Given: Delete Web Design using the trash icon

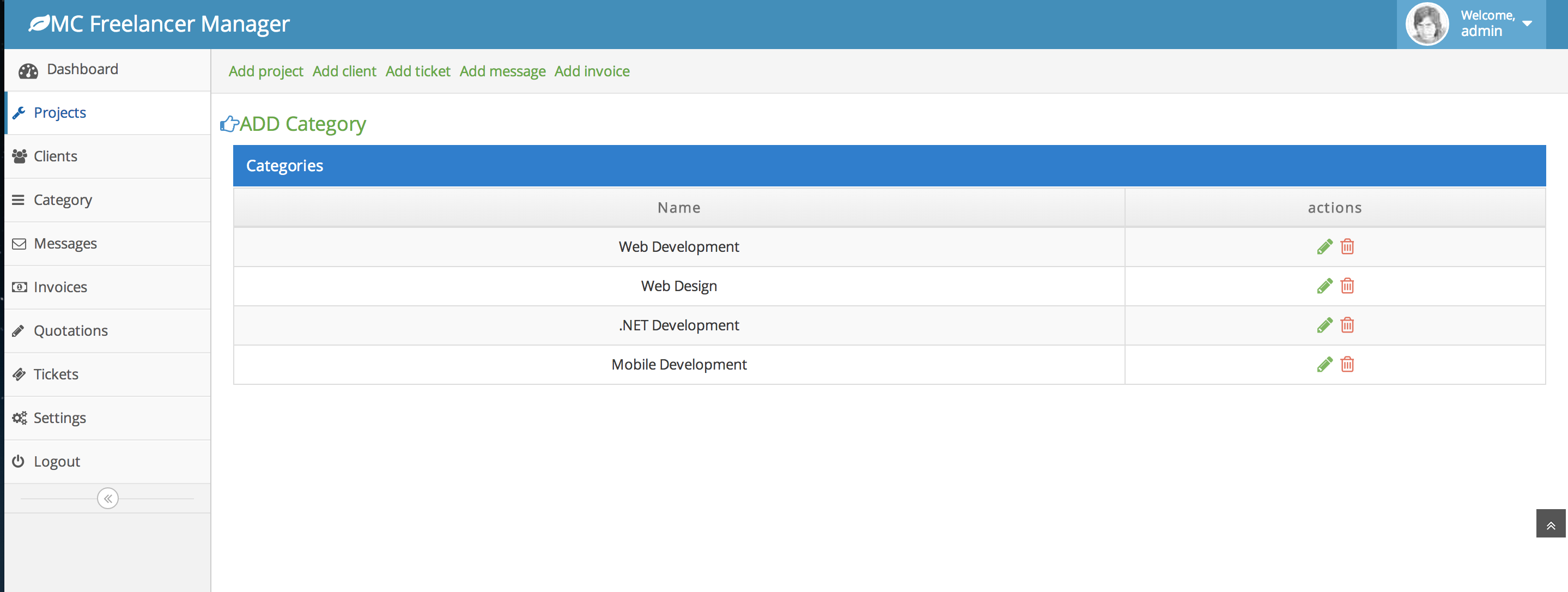Looking at the screenshot, I should tap(1347, 286).
